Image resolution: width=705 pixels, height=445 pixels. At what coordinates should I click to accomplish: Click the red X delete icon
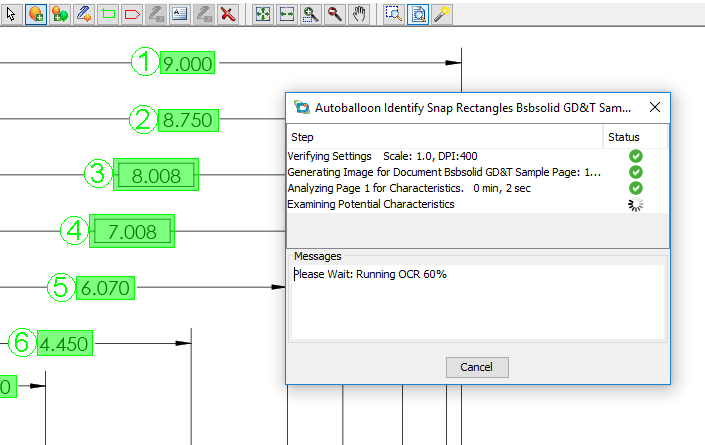tap(228, 14)
